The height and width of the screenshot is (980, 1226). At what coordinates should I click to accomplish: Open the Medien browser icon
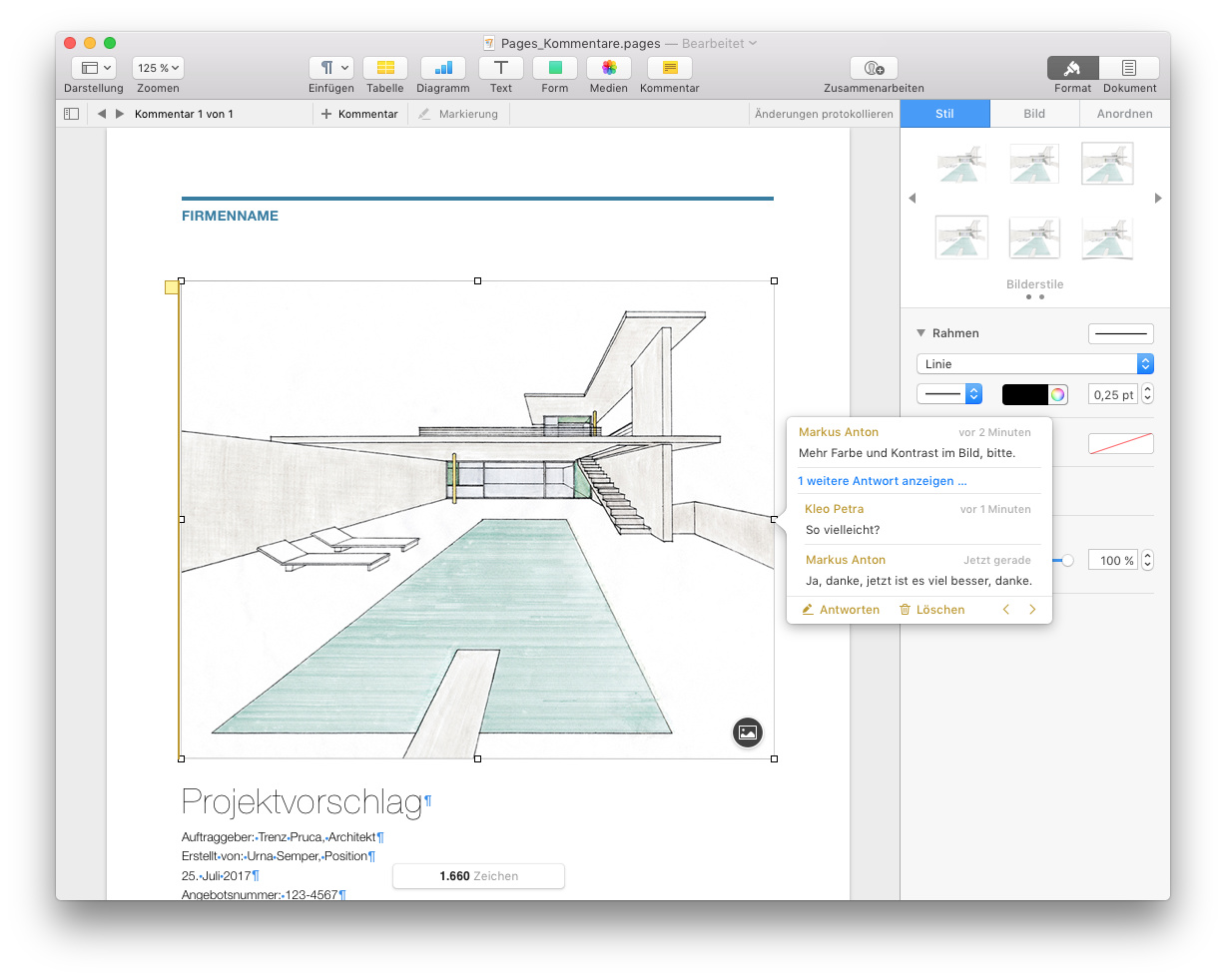(x=608, y=68)
